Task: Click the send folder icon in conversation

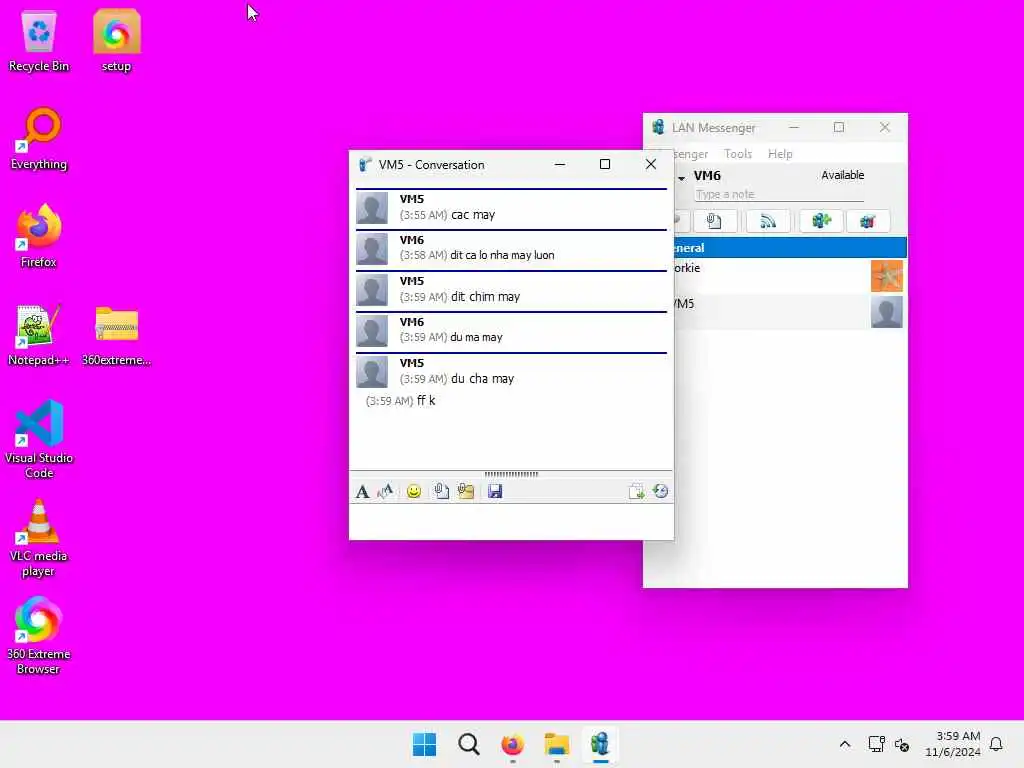Action: pos(466,491)
